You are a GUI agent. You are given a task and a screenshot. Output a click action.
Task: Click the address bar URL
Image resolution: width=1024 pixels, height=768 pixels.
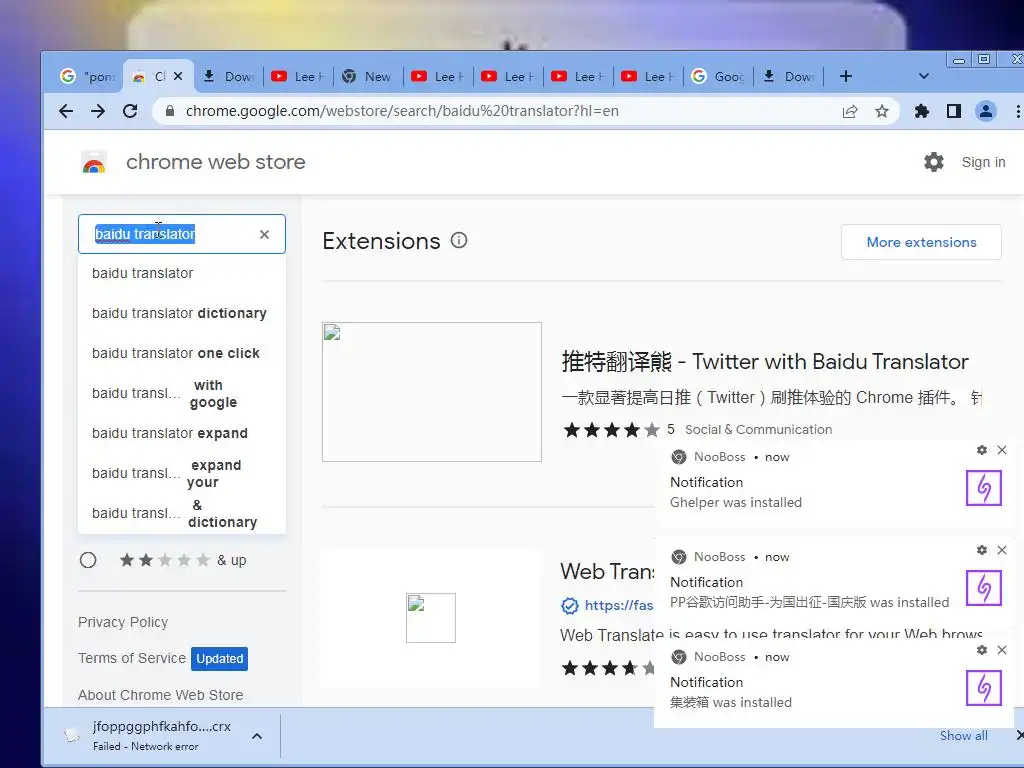click(402, 111)
